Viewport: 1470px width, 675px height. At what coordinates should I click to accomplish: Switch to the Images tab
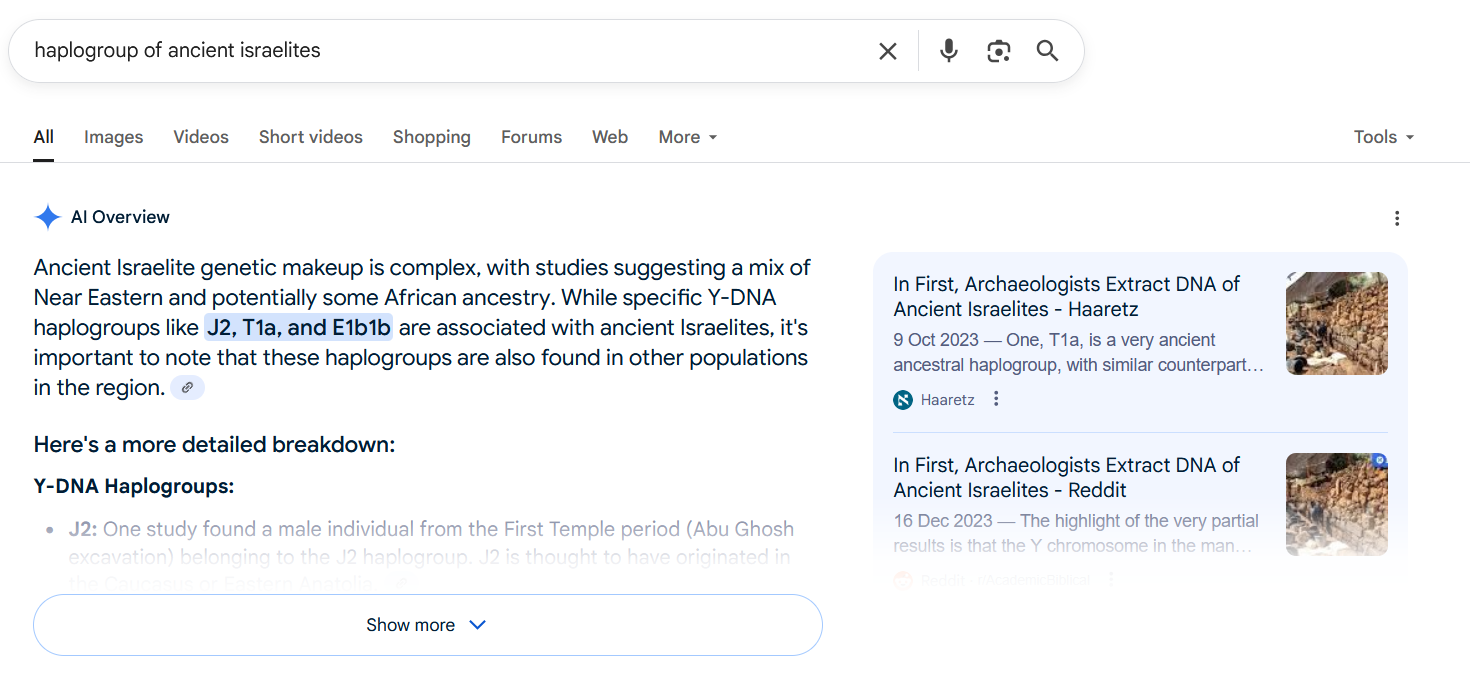113,137
